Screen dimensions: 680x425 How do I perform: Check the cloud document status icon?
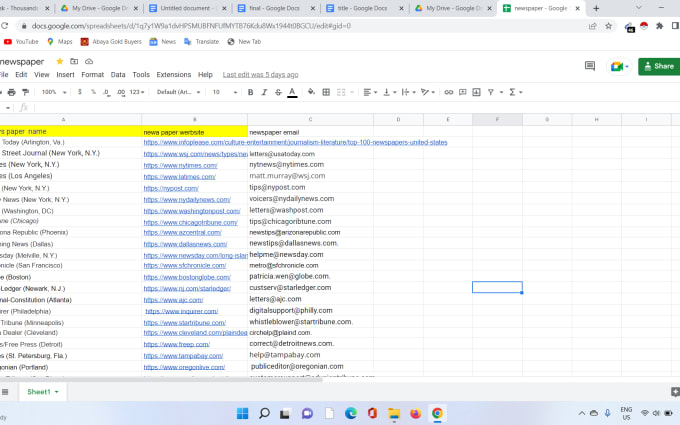pyautogui.click(x=89, y=61)
